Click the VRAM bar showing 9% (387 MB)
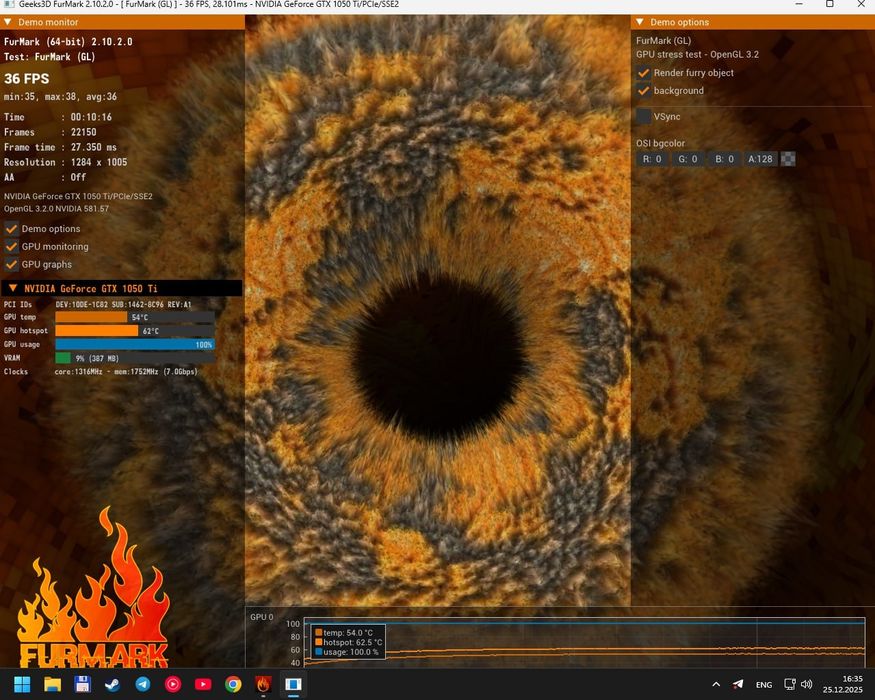The width and height of the screenshot is (875, 700). tap(134, 358)
